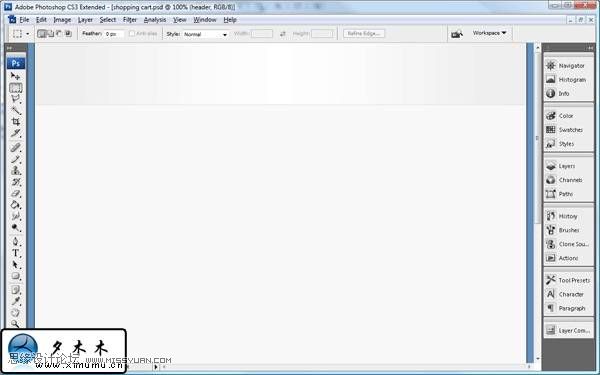Select the Move tool
This screenshot has width=600, height=375.
[15, 76]
